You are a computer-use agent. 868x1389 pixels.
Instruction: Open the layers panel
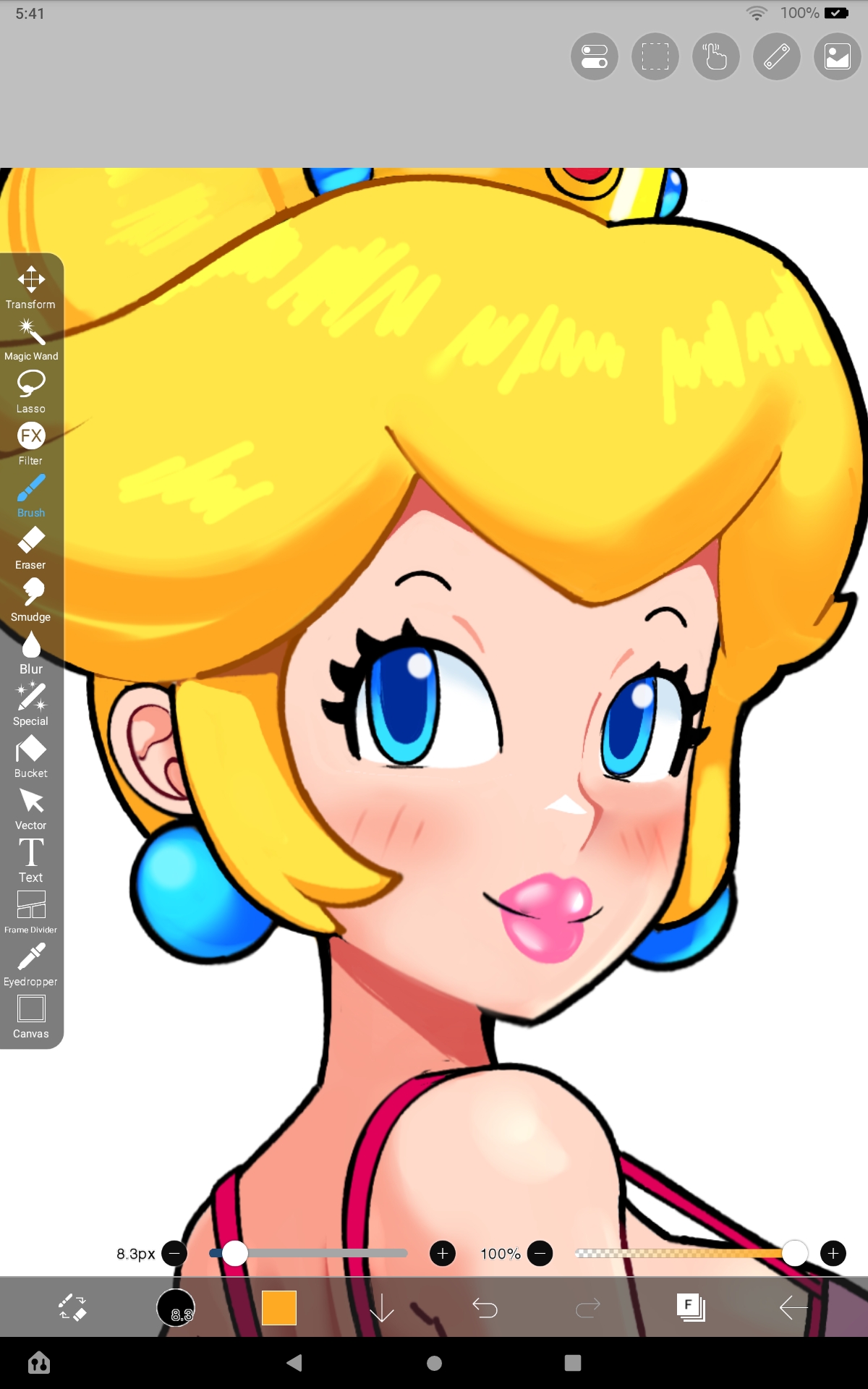pyautogui.click(x=691, y=1308)
